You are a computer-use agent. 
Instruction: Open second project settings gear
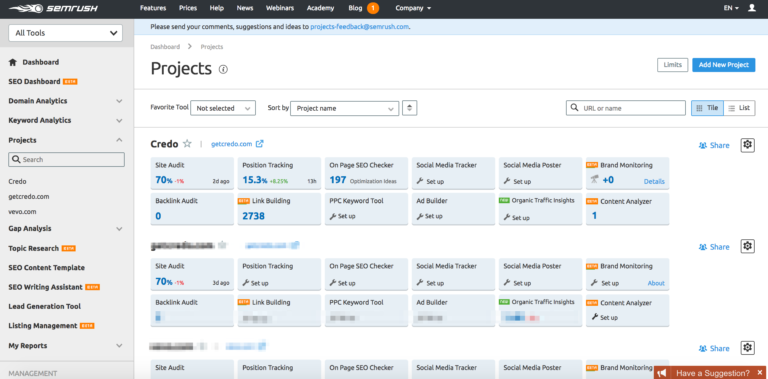click(x=747, y=246)
